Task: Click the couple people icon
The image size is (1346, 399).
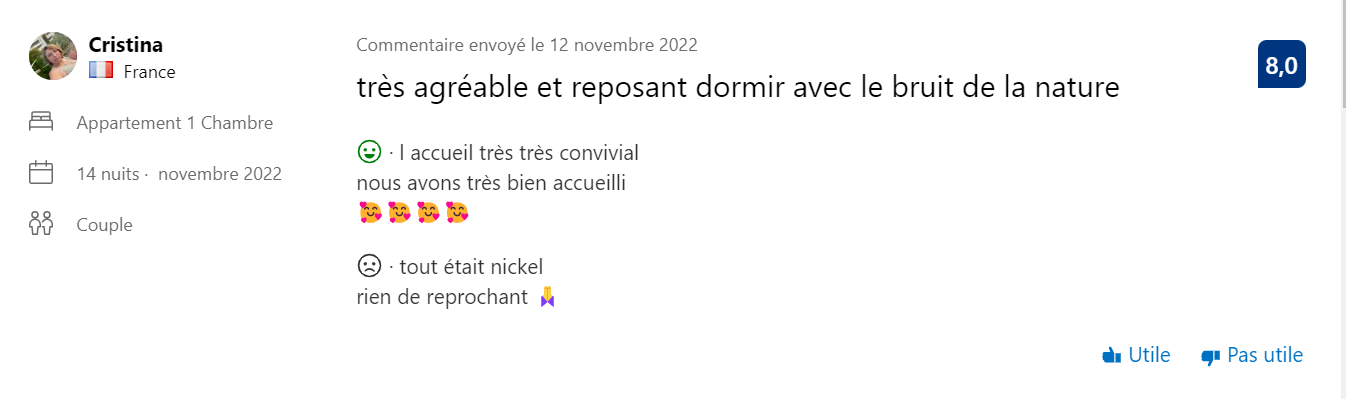Action: coord(41,224)
